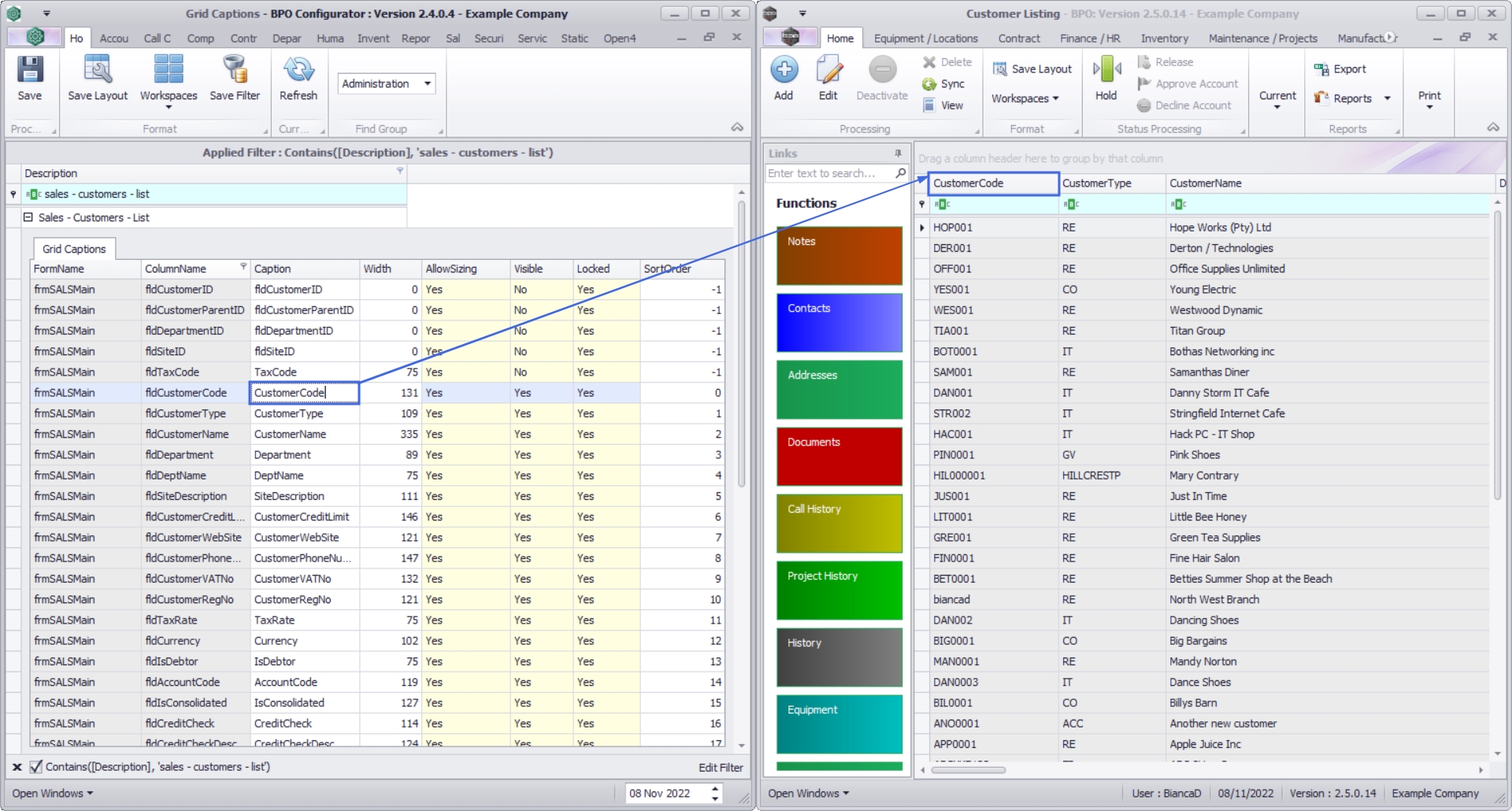1512x811 pixels.
Task: Open the Administration dropdown
Action: [x=428, y=83]
